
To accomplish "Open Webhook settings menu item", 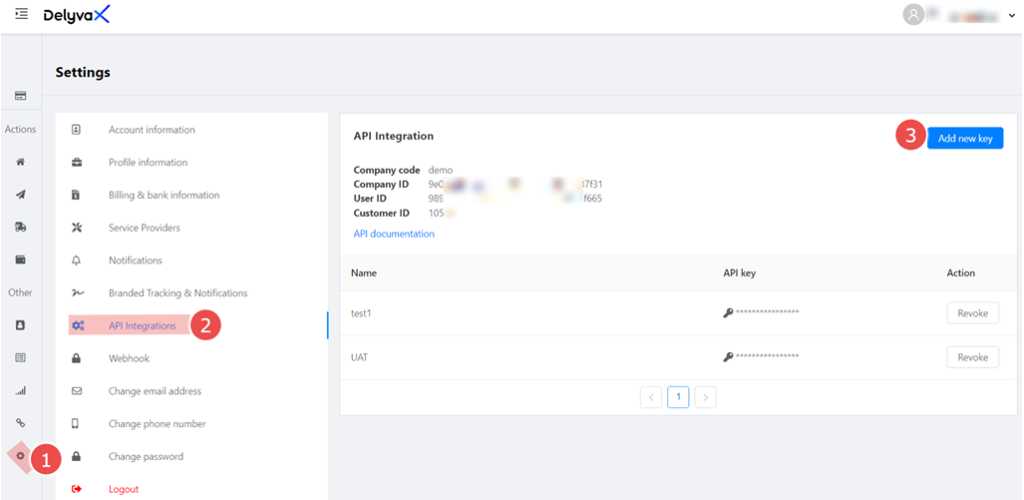I will click(129, 358).
